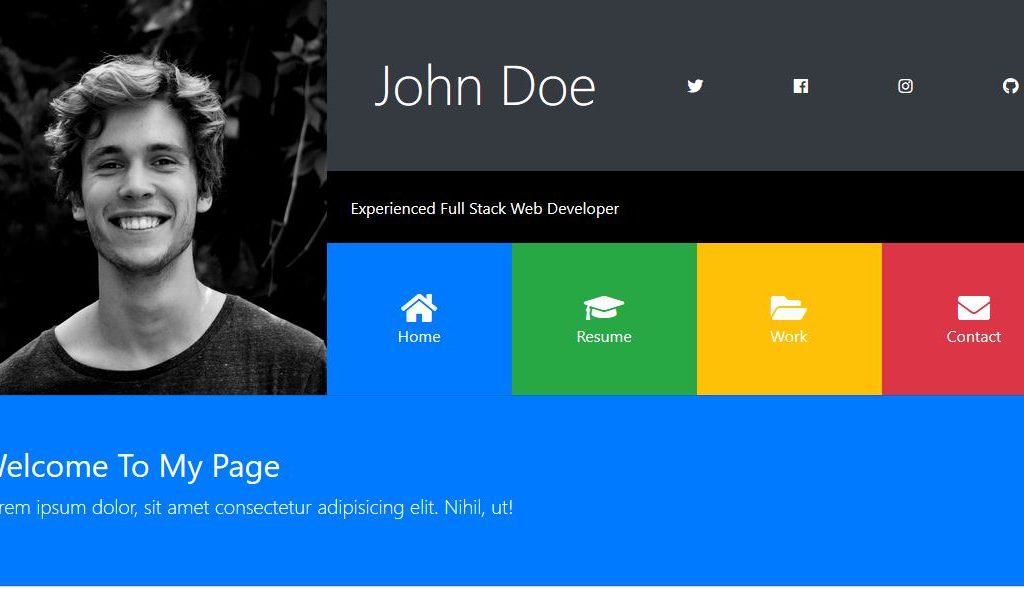Open the Instagram icon link
Viewport: 1024px width, 589px height.
905,86
